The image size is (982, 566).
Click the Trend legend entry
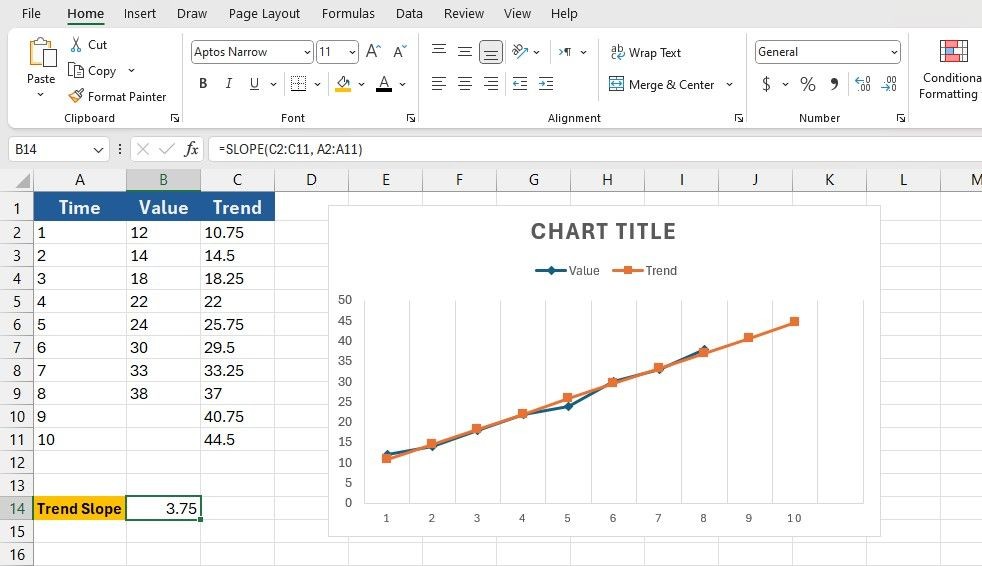pos(645,270)
